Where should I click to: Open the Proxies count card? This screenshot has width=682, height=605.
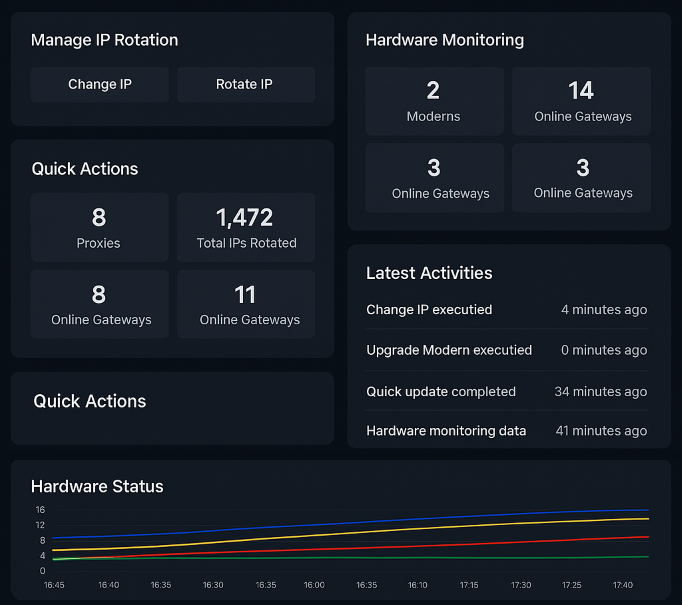(x=99, y=227)
